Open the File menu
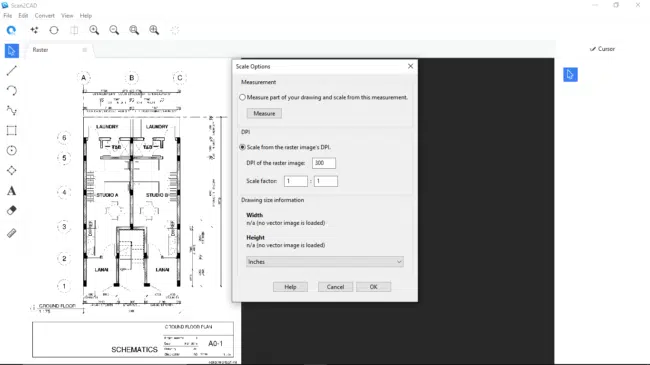Viewport: 650px width, 365px height. 7,16
